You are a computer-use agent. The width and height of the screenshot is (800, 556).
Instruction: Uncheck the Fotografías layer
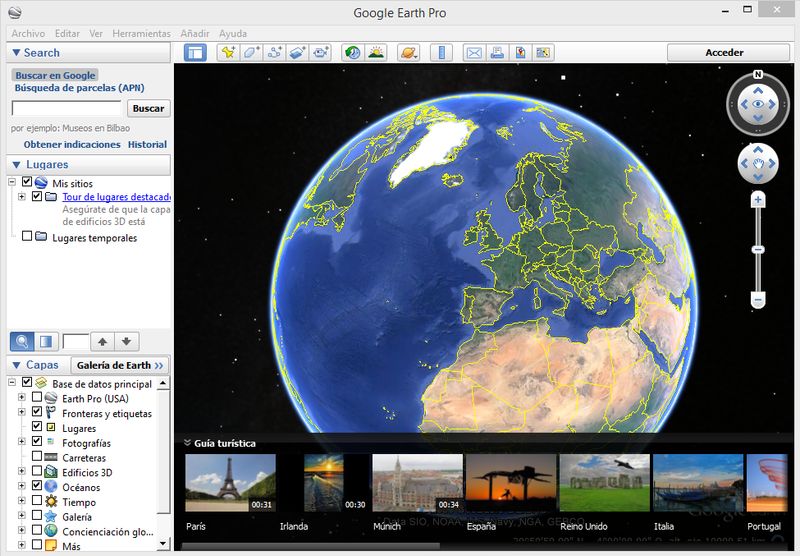coord(37,441)
